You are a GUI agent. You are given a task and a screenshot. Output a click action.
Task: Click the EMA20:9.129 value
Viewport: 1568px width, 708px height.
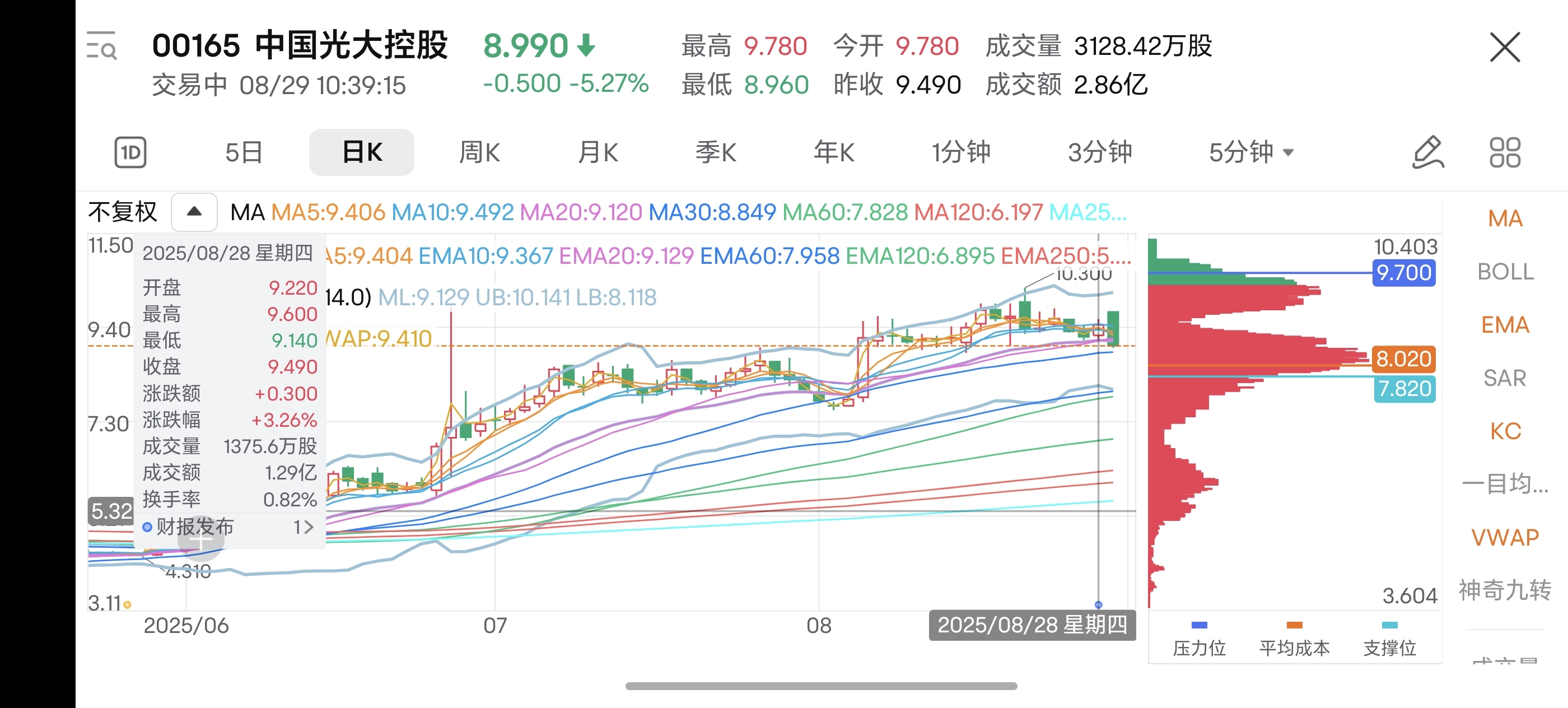[x=626, y=257]
